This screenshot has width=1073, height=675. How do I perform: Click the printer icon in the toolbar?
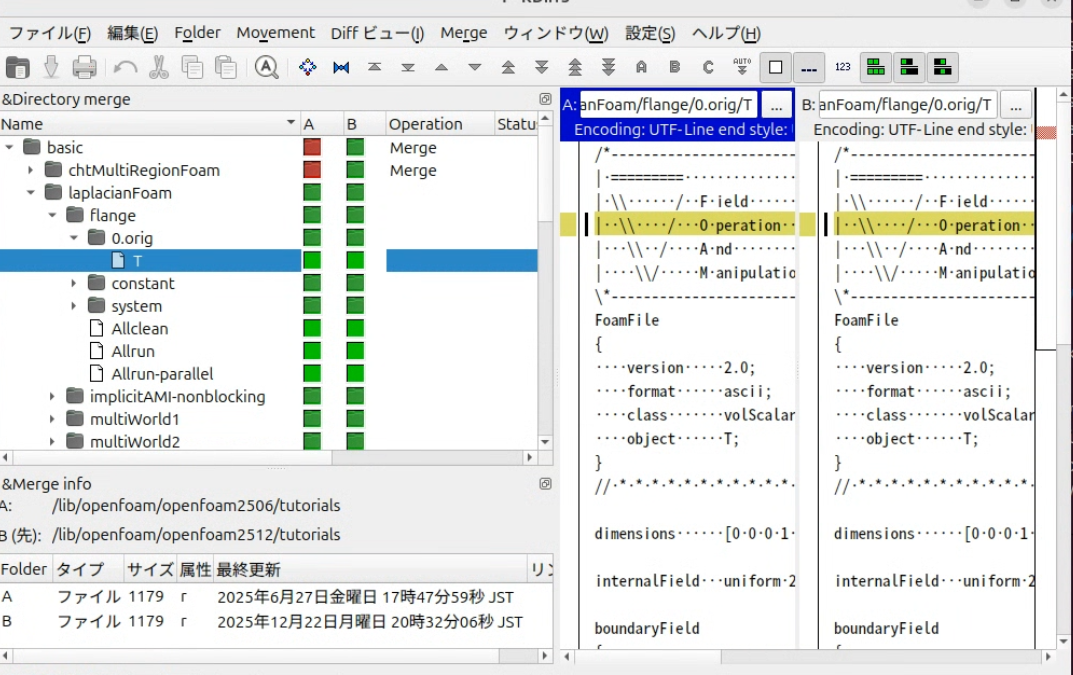(x=85, y=68)
